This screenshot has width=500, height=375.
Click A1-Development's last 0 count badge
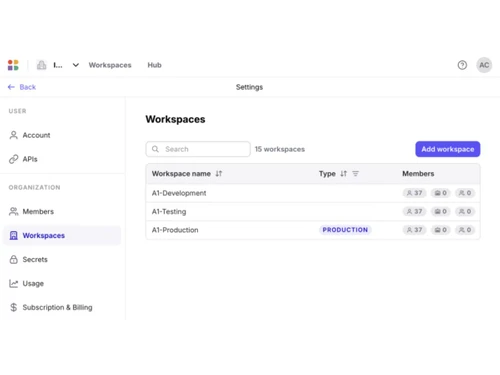(465, 193)
